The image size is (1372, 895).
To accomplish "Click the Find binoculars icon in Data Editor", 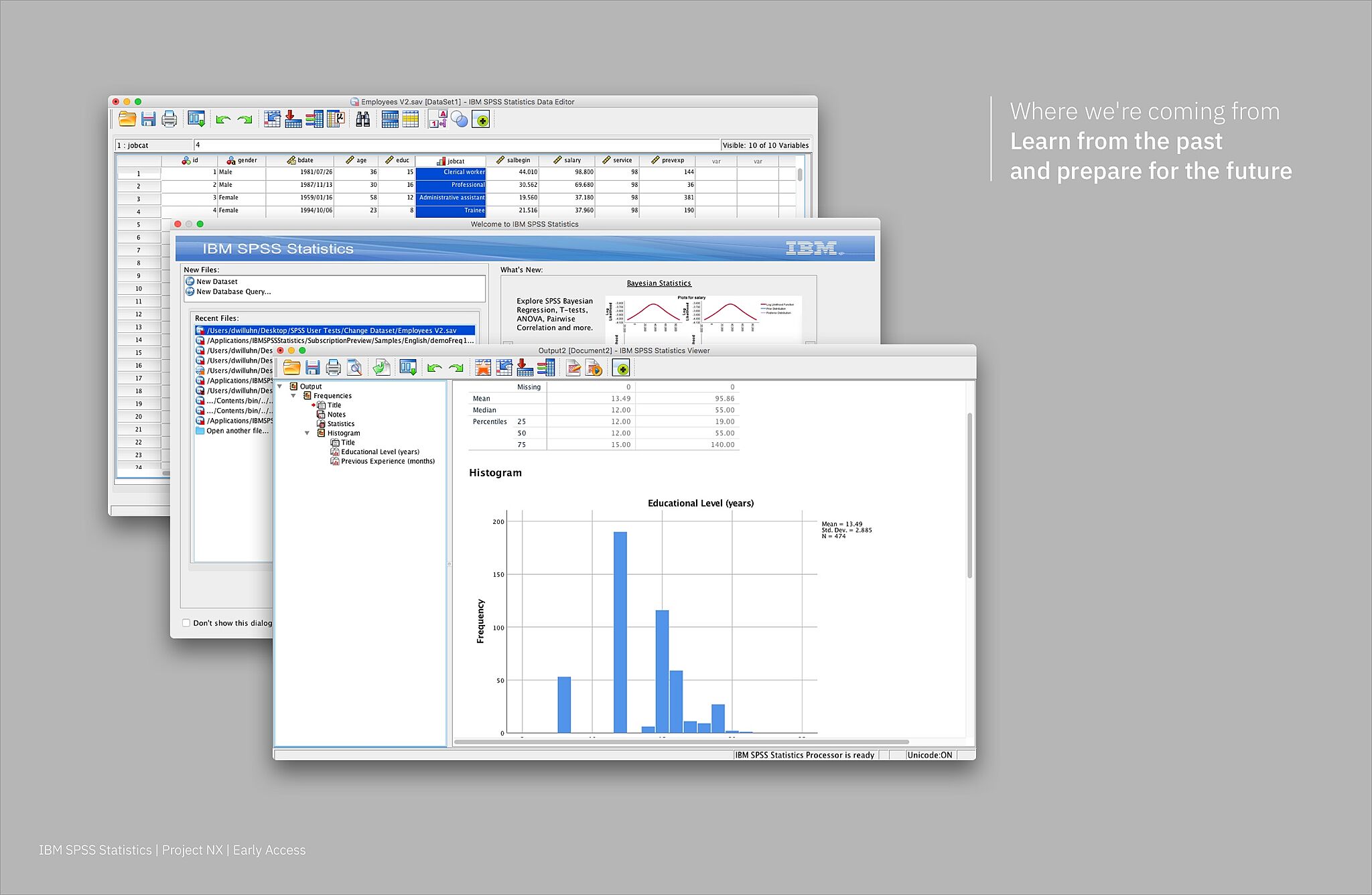I will click(362, 119).
